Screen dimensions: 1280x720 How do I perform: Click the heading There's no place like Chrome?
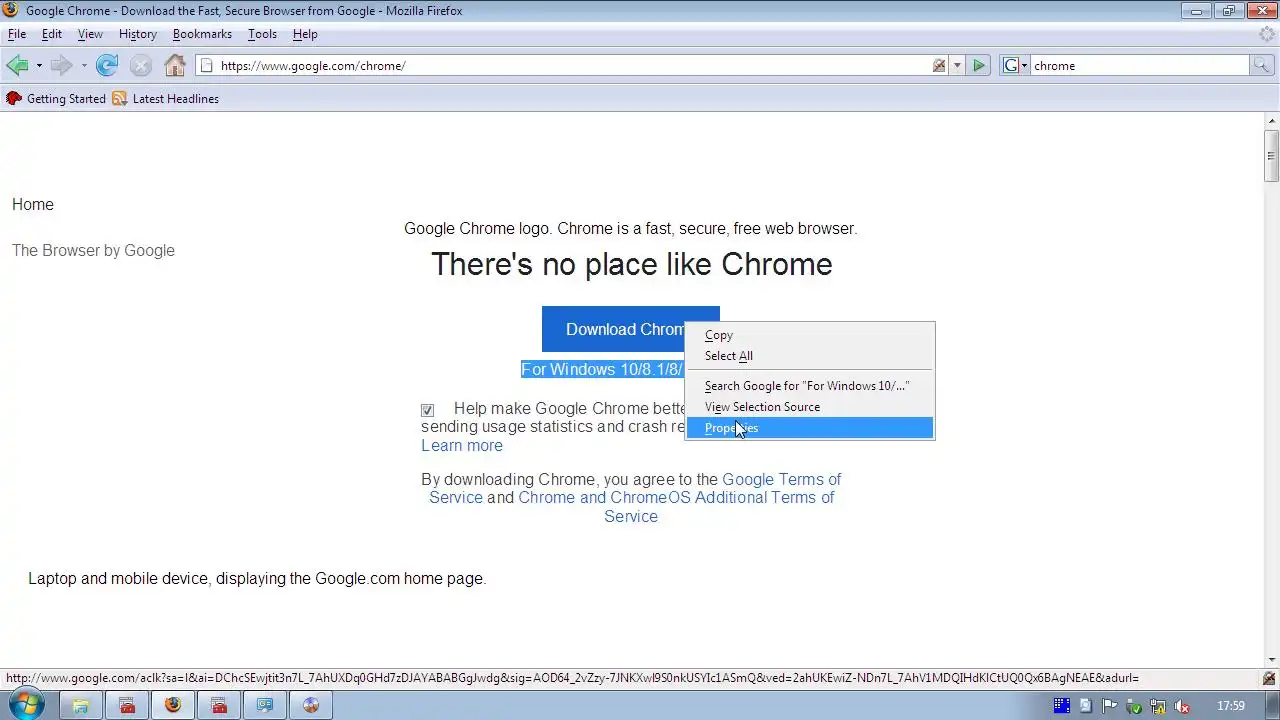point(631,264)
